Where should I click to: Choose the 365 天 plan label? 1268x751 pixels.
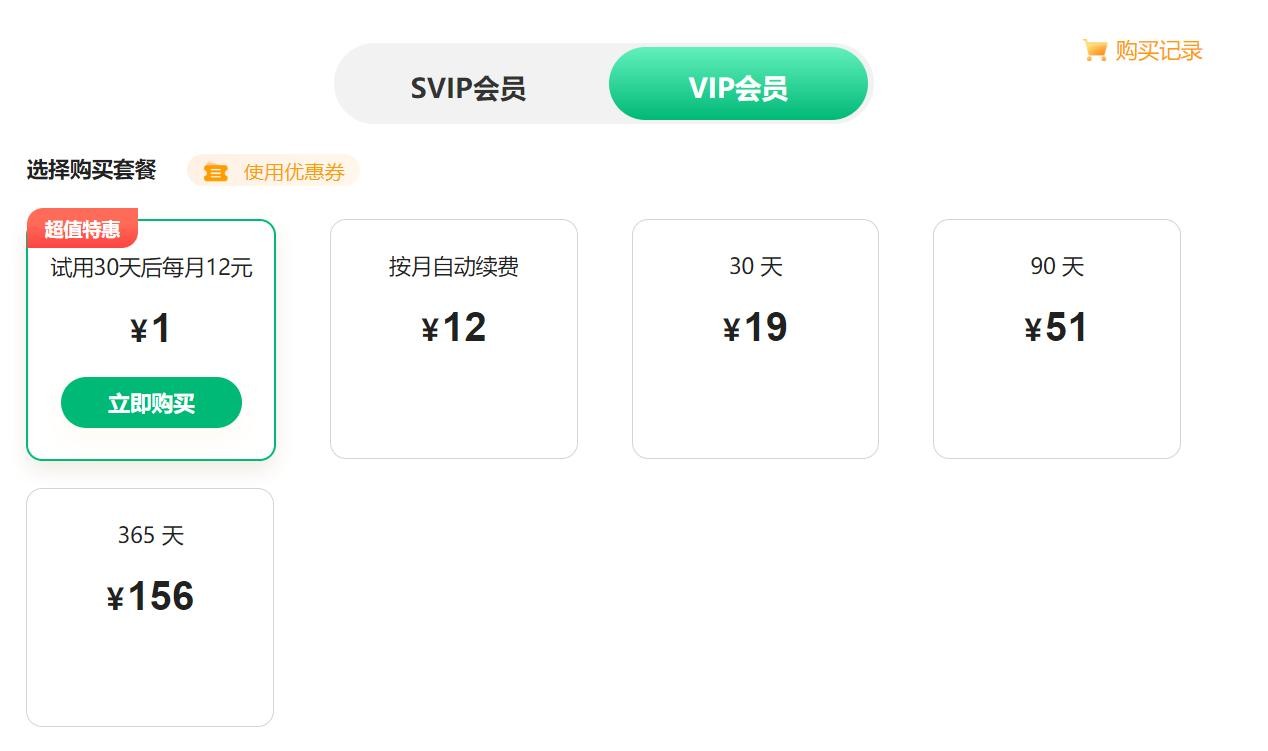[x=150, y=536]
